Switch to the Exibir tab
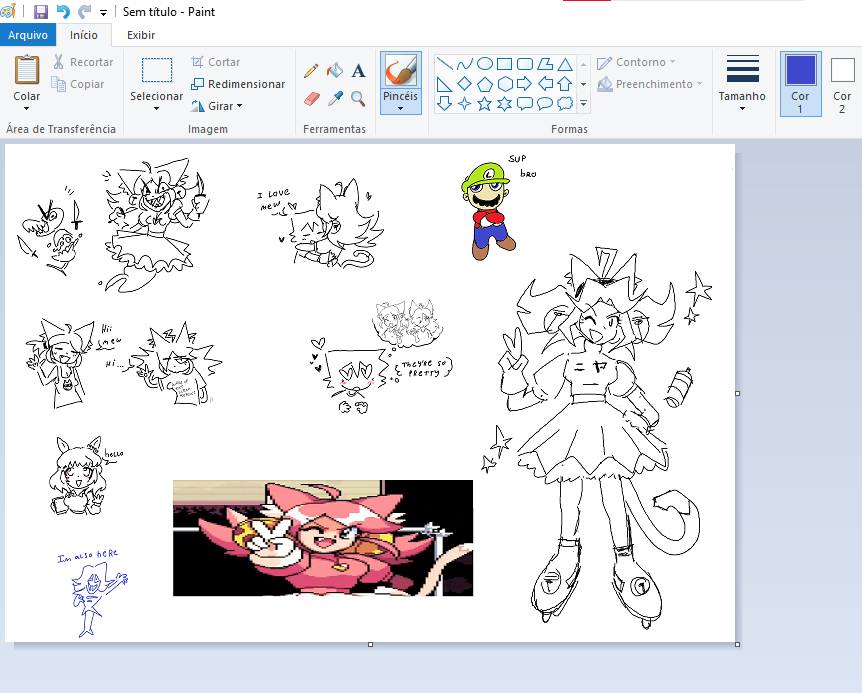This screenshot has width=862, height=693. point(141,35)
